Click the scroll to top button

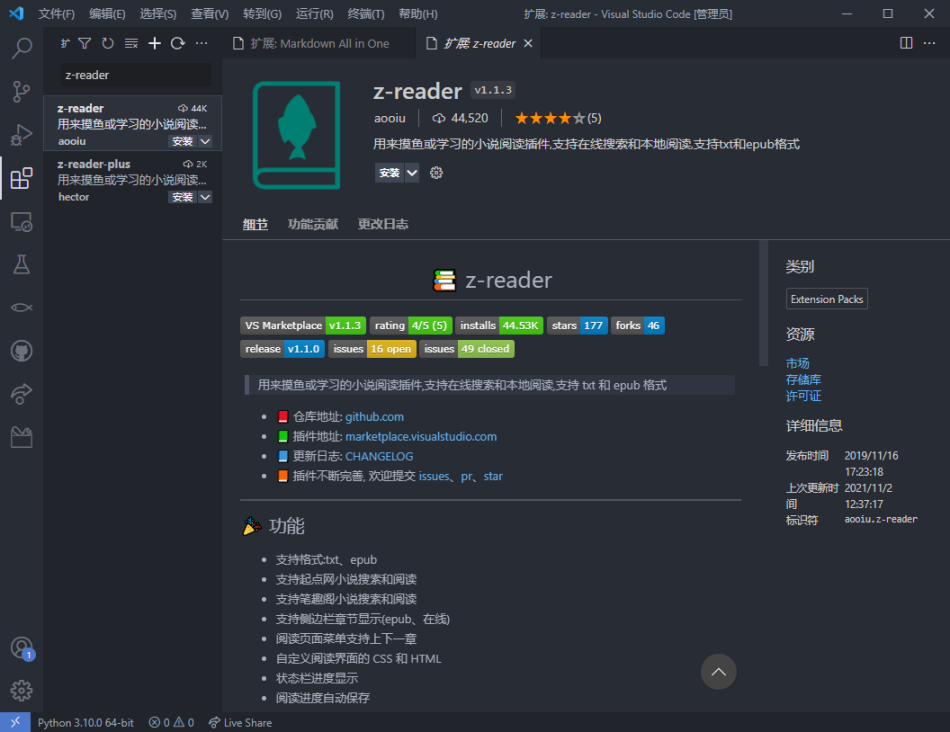pyautogui.click(x=719, y=671)
